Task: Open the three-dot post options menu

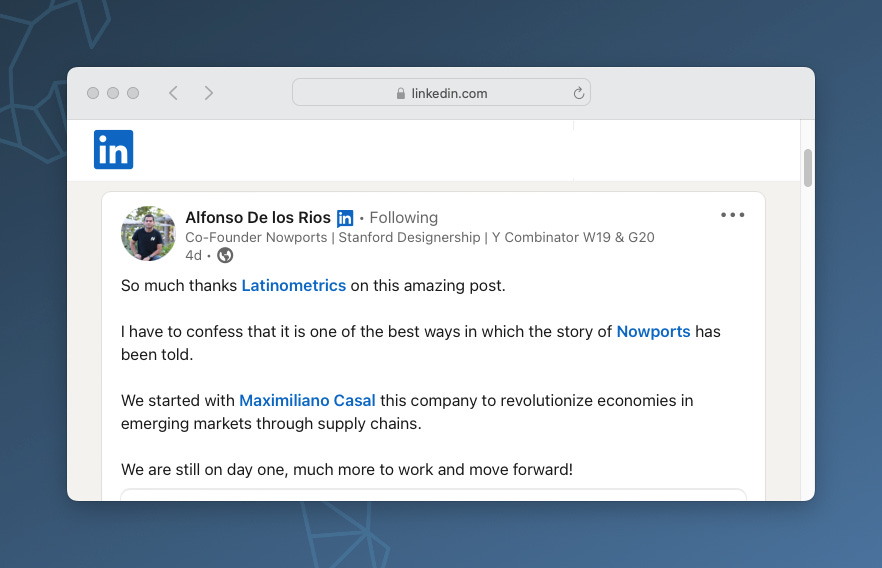Action: tap(733, 215)
